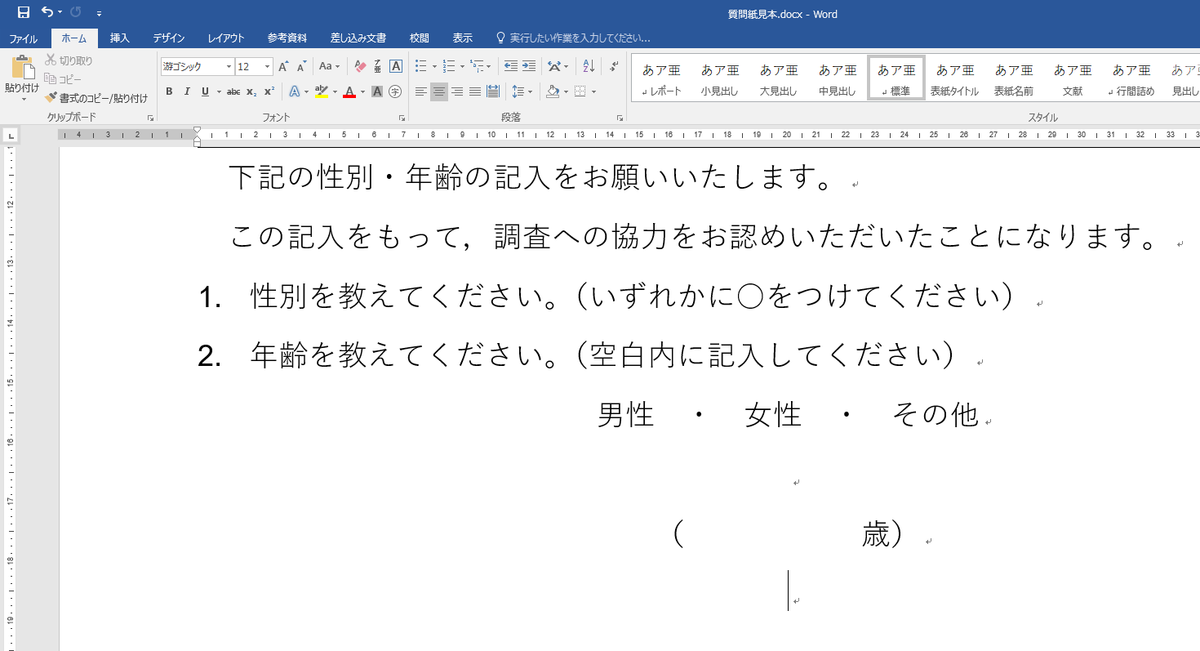Click the show paragraph marks icon

point(612,66)
